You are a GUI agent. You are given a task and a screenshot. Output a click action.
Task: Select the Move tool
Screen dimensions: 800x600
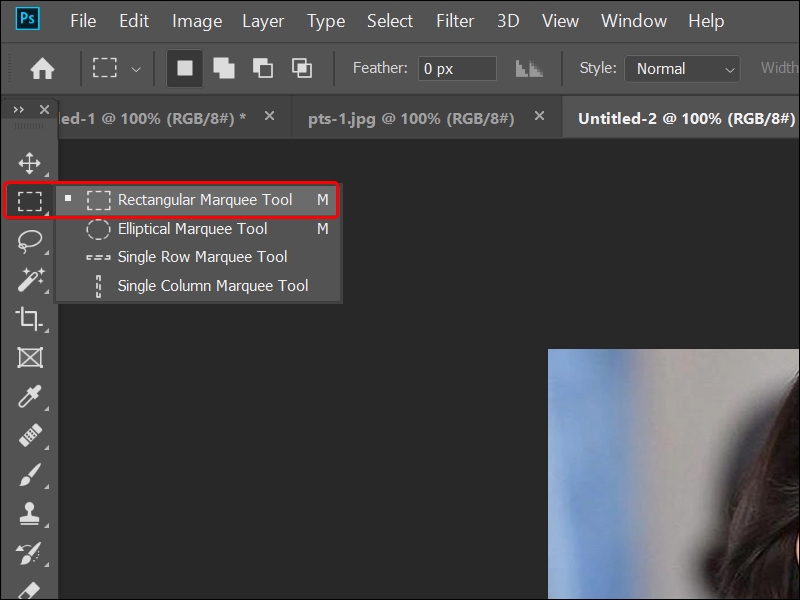(30, 162)
